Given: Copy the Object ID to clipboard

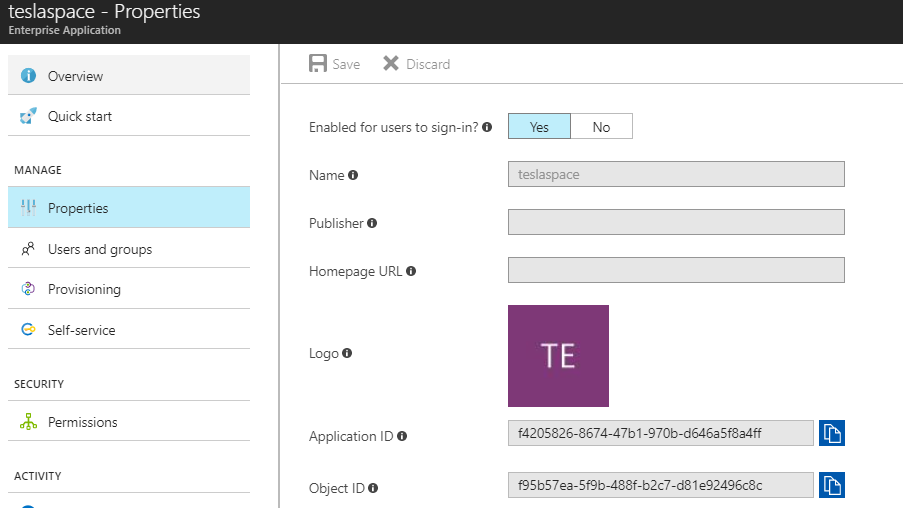Looking at the screenshot, I should coord(832,485).
